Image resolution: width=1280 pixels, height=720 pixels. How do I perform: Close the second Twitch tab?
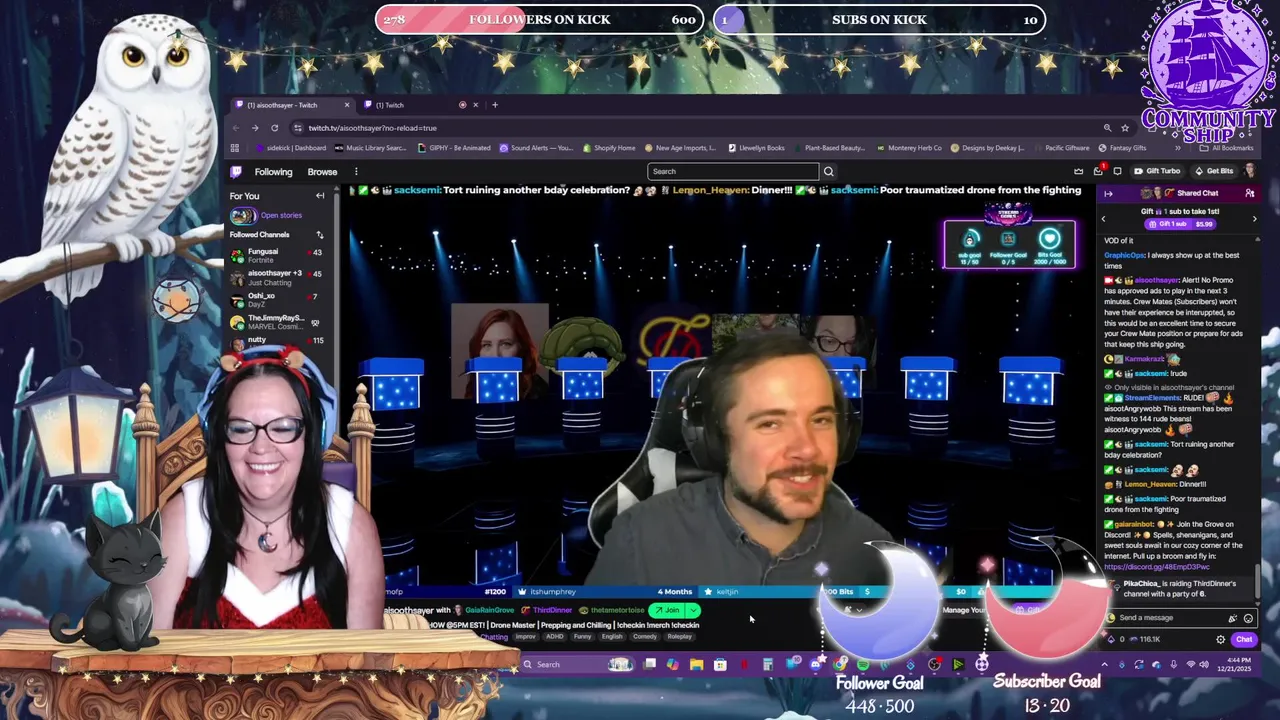pos(476,105)
